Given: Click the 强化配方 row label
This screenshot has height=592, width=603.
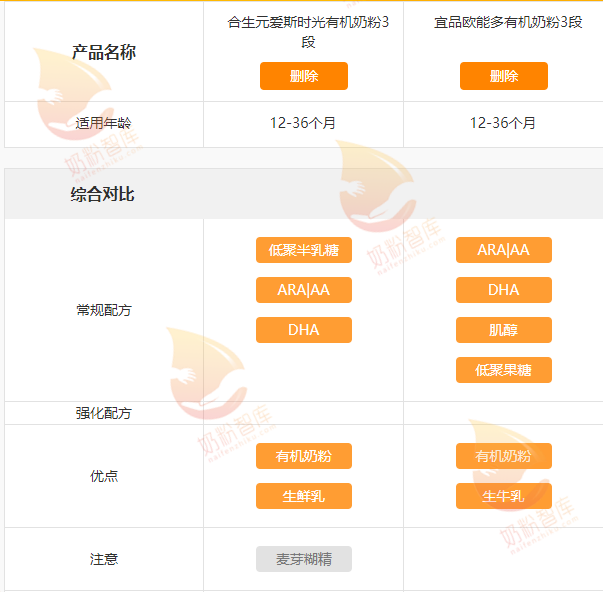Looking at the screenshot, I should pyautogui.click(x=103, y=413).
